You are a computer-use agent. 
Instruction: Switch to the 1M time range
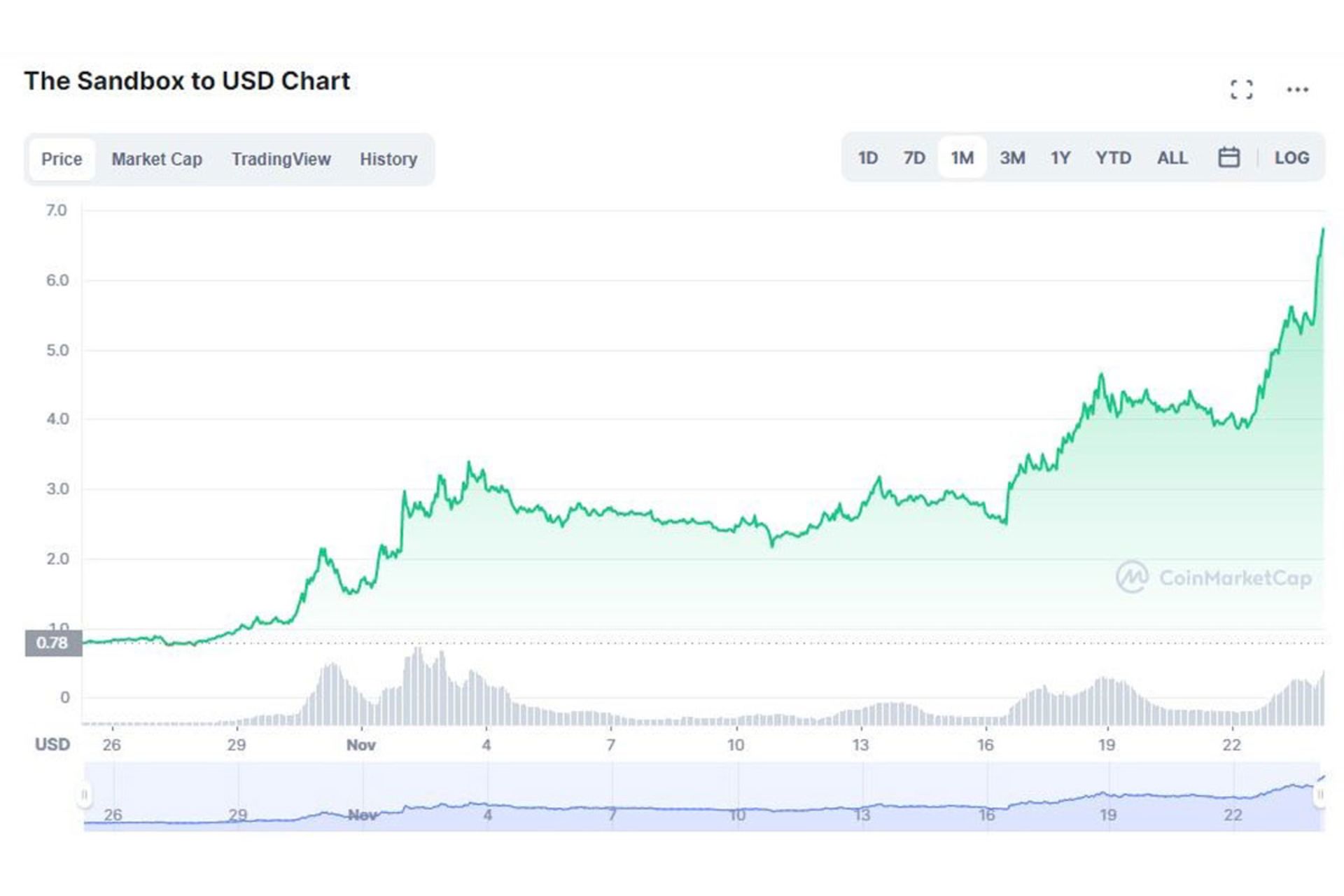coord(962,157)
